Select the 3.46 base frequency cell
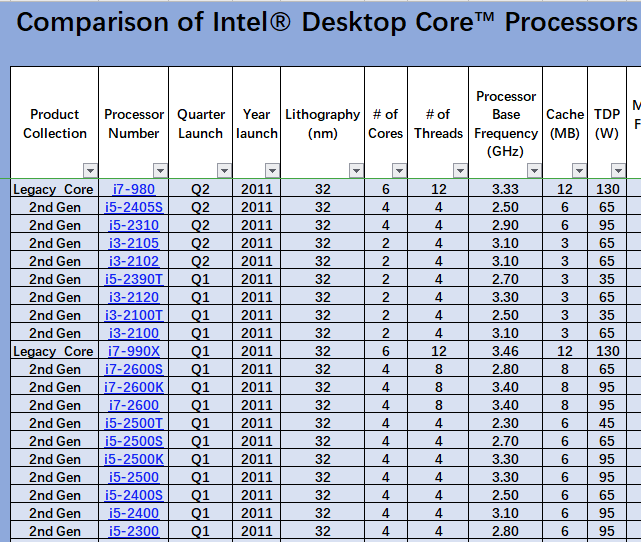This screenshot has height=542, width=641. coord(505,351)
